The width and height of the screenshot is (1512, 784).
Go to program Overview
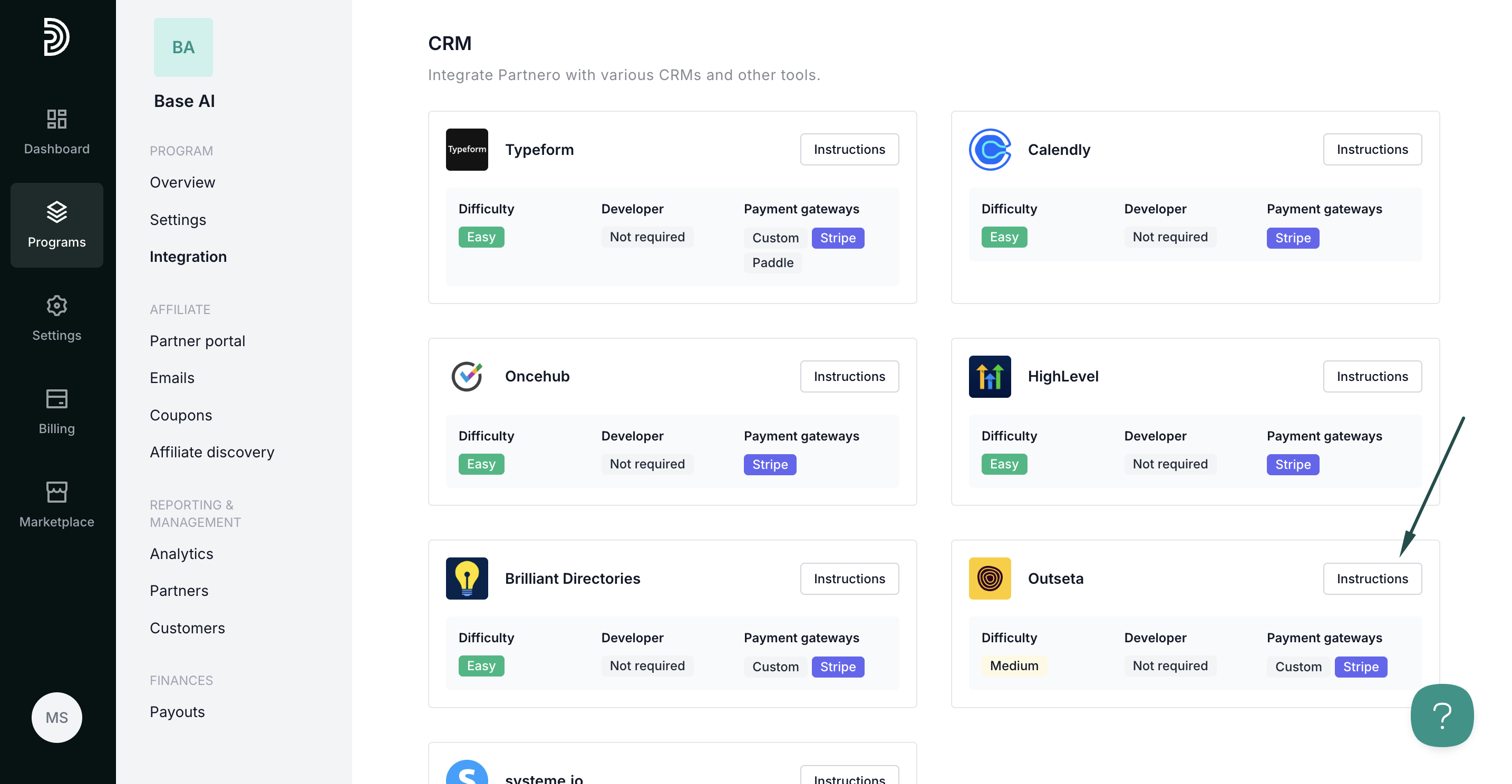pyautogui.click(x=182, y=182)
